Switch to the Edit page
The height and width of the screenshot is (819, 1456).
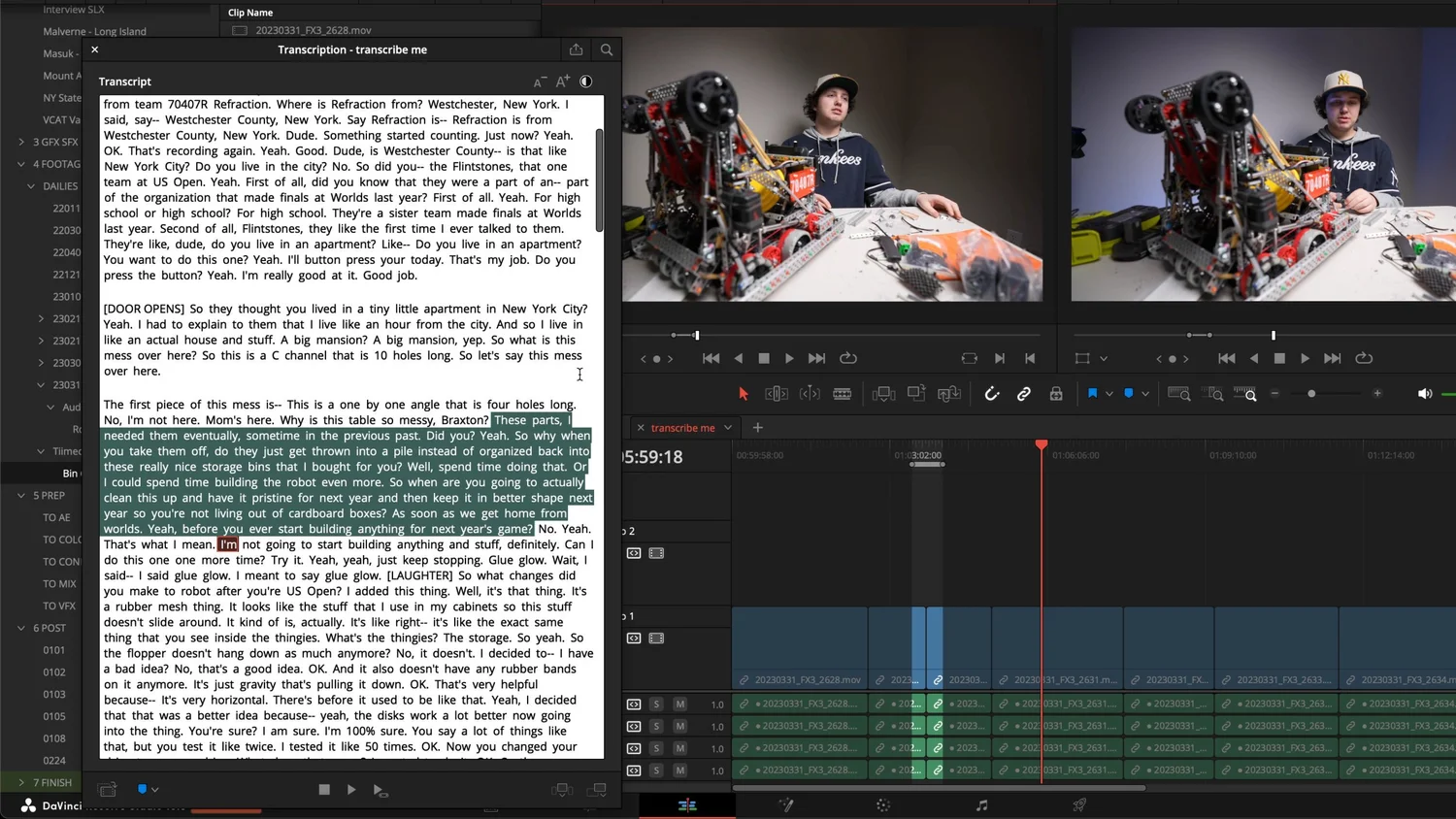[x=687, y=804]
